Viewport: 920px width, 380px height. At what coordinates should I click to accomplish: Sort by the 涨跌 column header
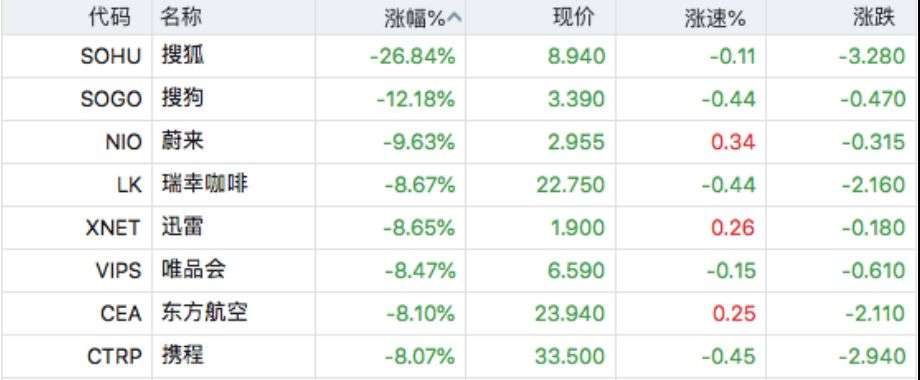point(874,17)
